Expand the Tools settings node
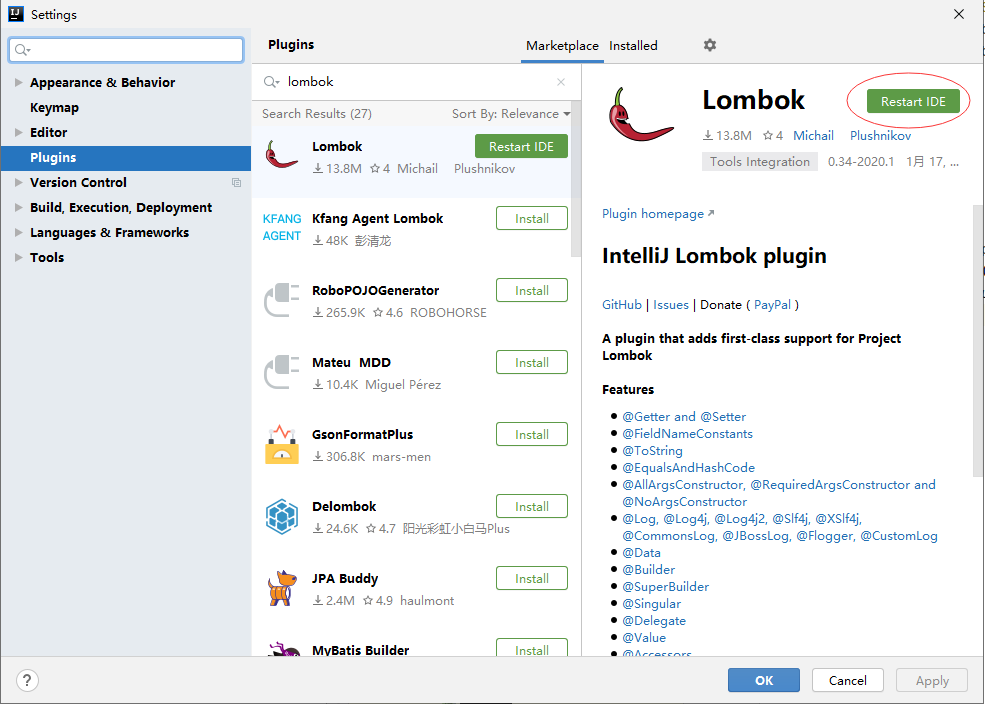This screenshot has height=704, width=985. click(18, 257)
